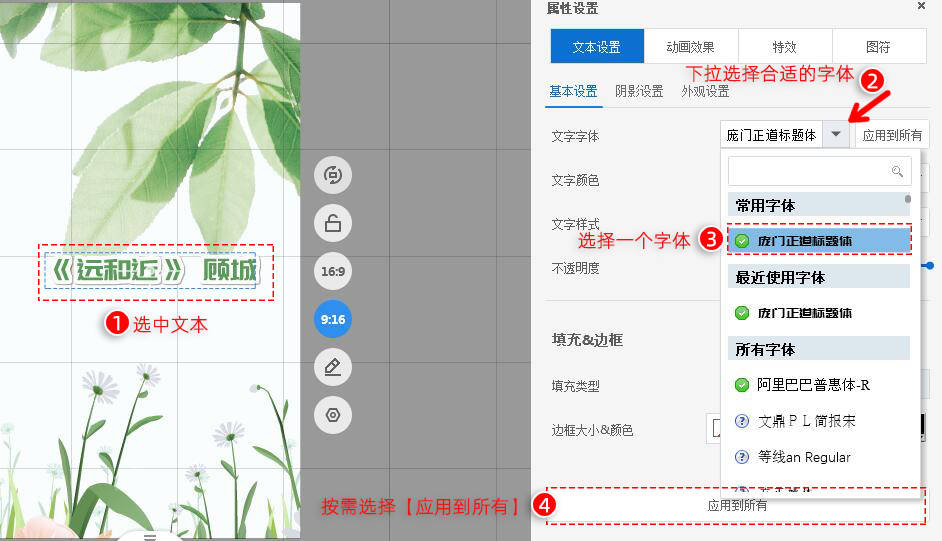Switch to the 动画效果 tab

point(691,47)
